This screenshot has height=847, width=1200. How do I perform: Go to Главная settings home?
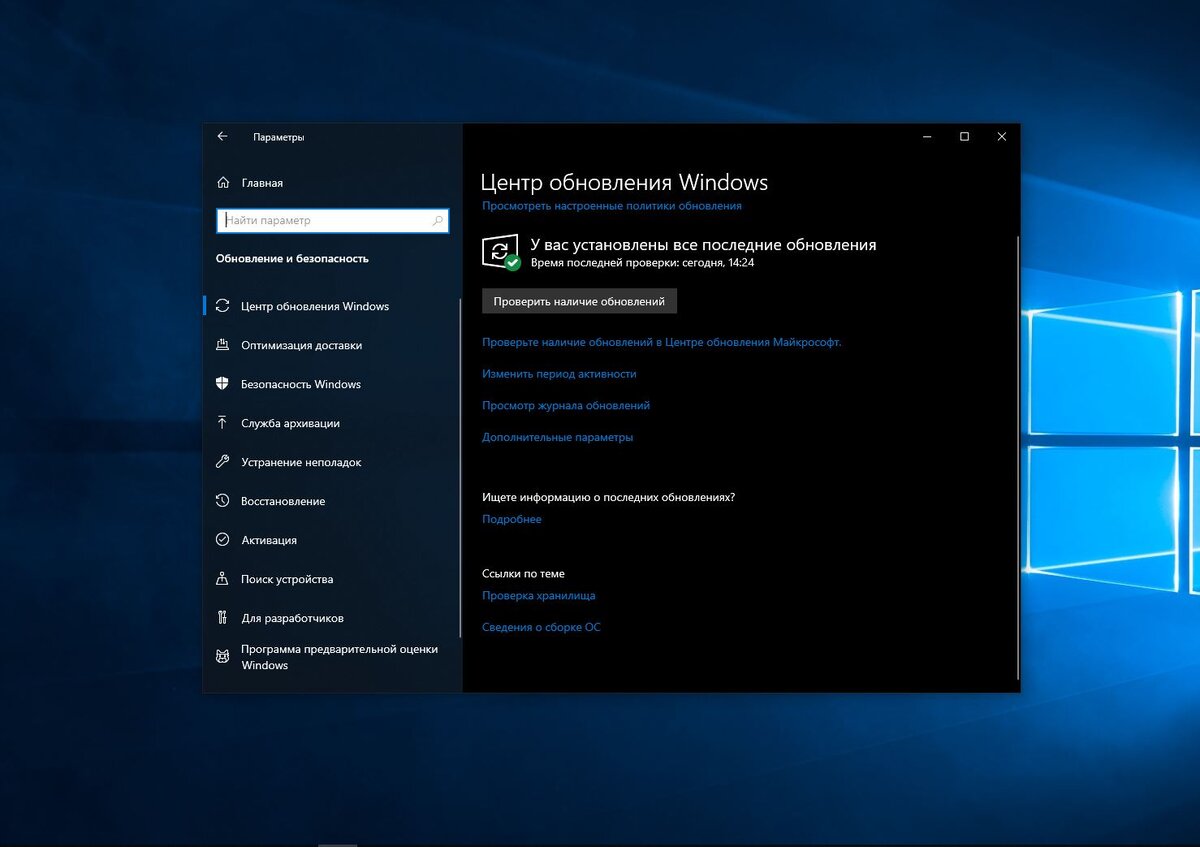[x=262, y=183]
